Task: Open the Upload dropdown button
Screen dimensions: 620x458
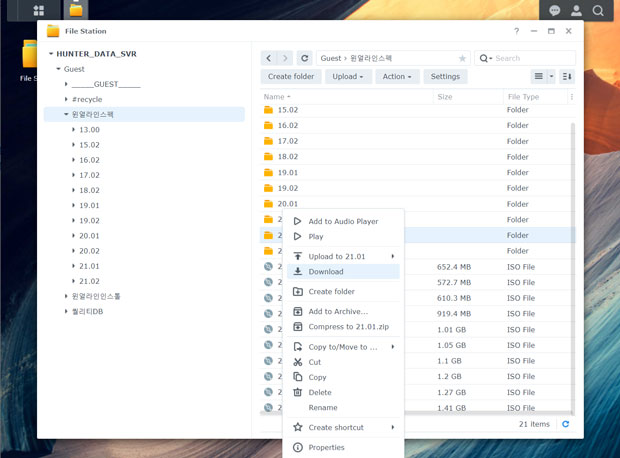Action: point(348,76)
